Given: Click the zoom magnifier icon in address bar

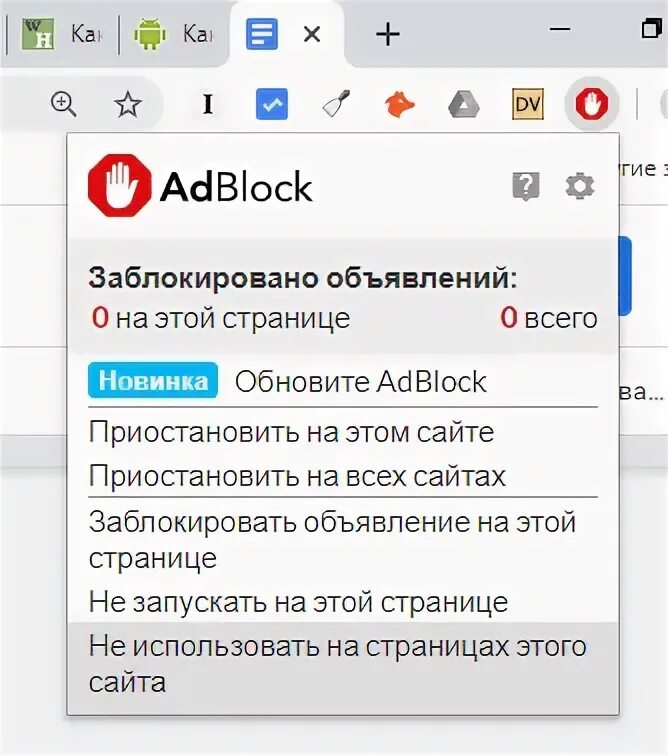Looking at the screenshot, I should (x=64, y=104).
